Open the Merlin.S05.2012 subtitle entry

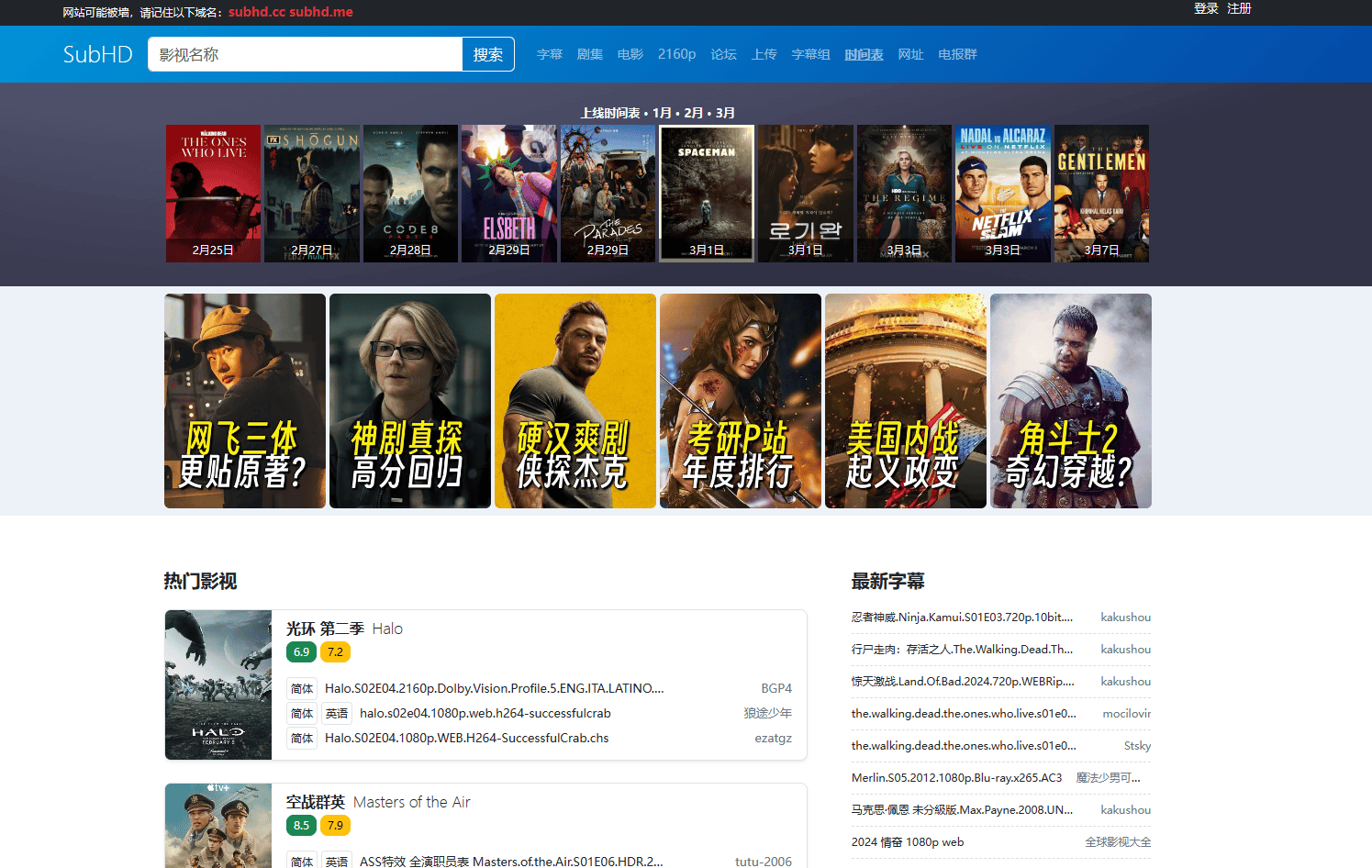[956, 777]
